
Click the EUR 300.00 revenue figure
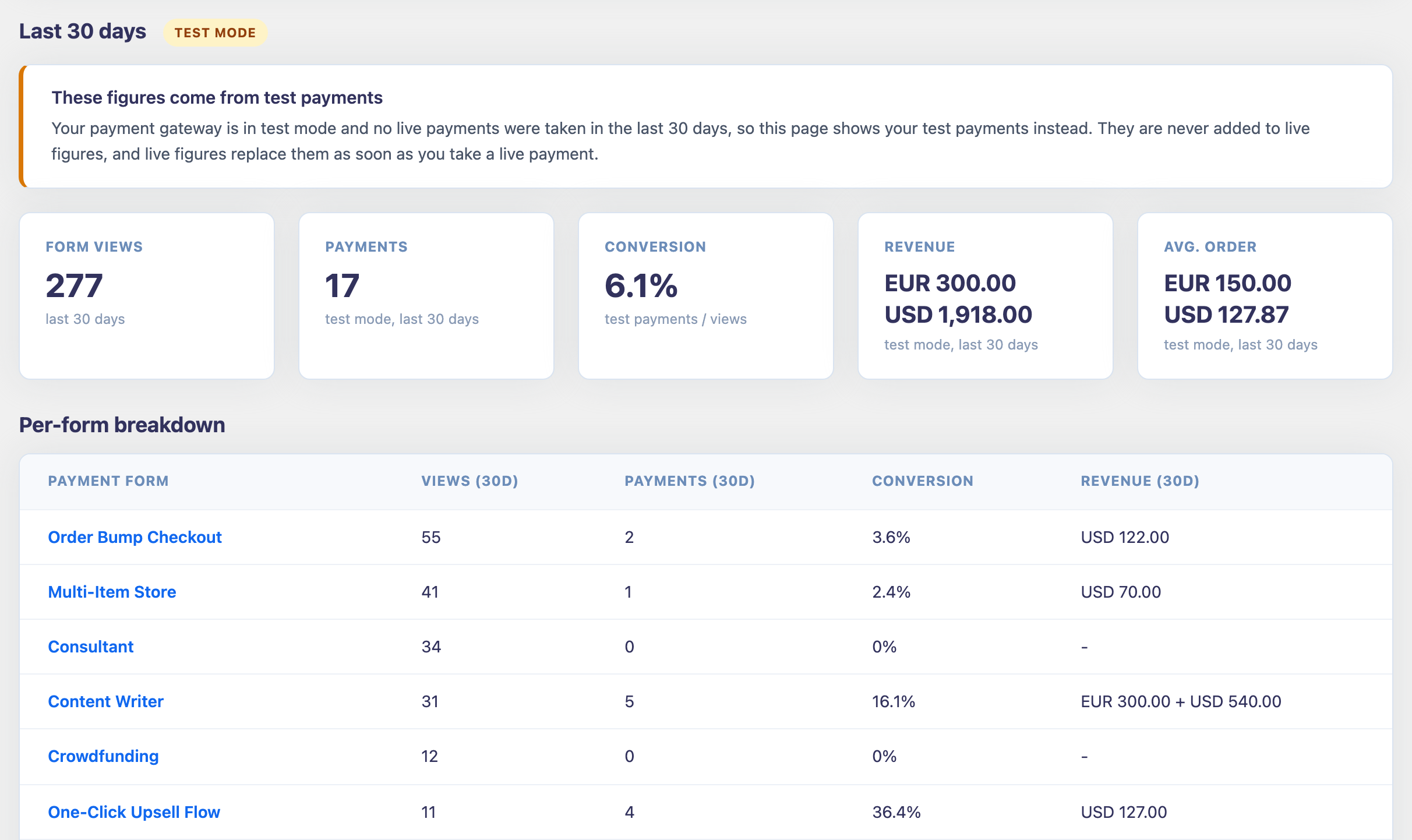click(950, 283)
